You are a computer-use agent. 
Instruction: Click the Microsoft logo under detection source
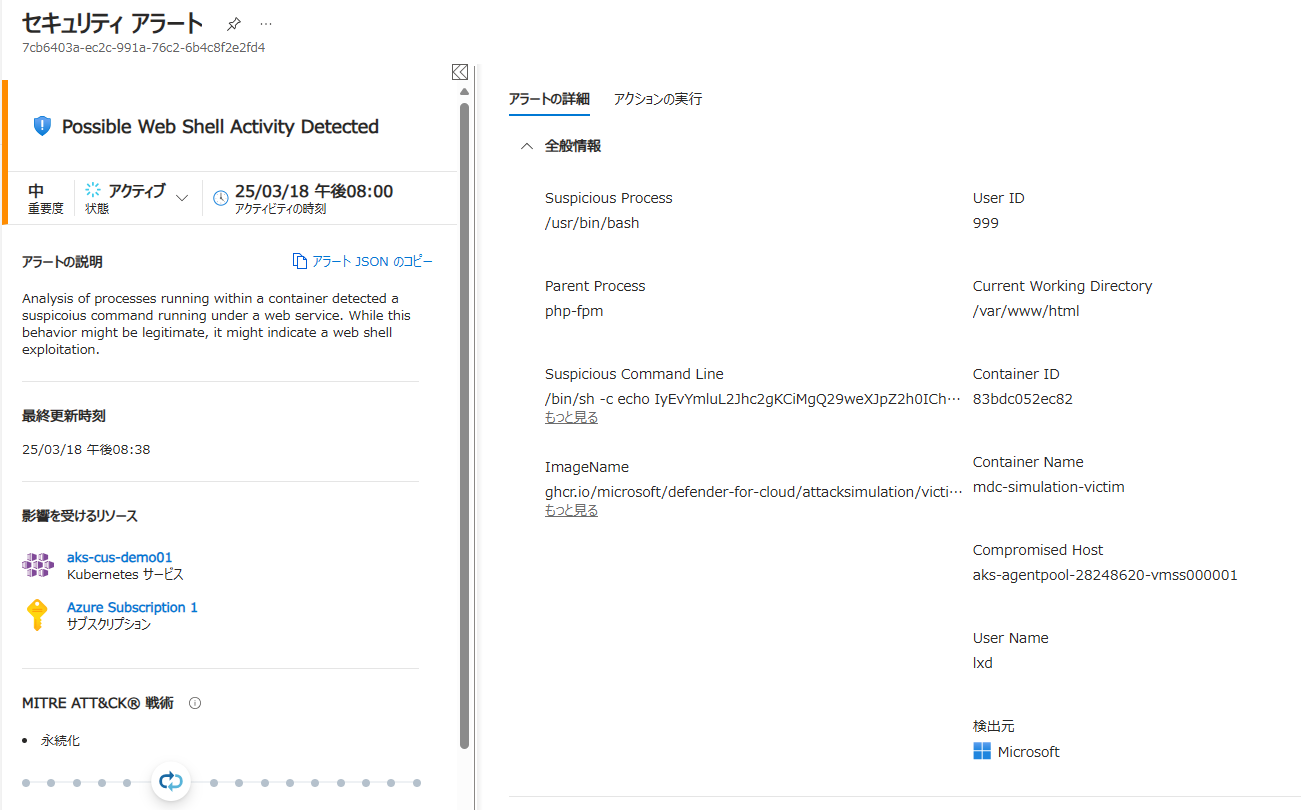point(982,751)
